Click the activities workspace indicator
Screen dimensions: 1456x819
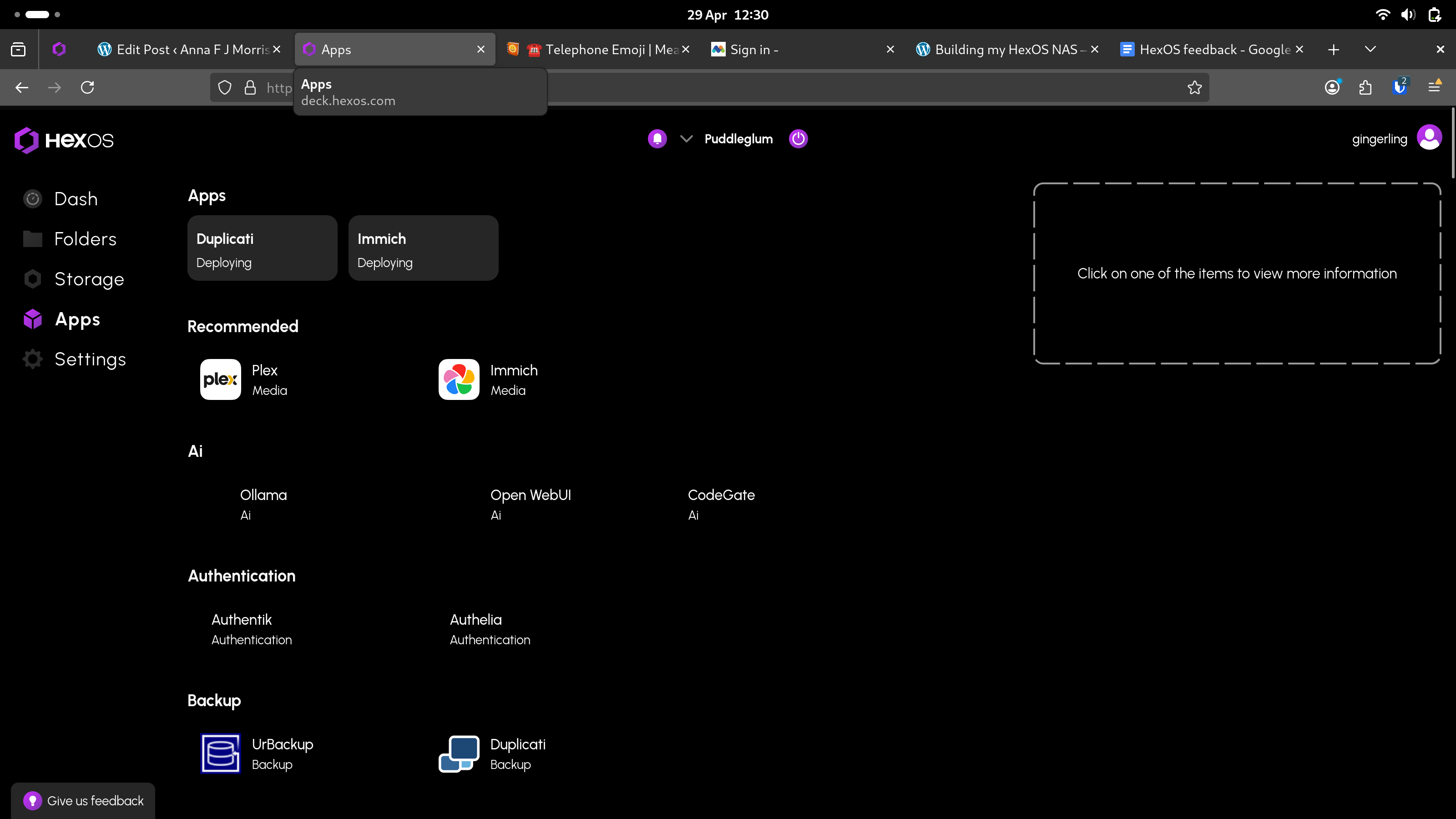coord(37,15)
